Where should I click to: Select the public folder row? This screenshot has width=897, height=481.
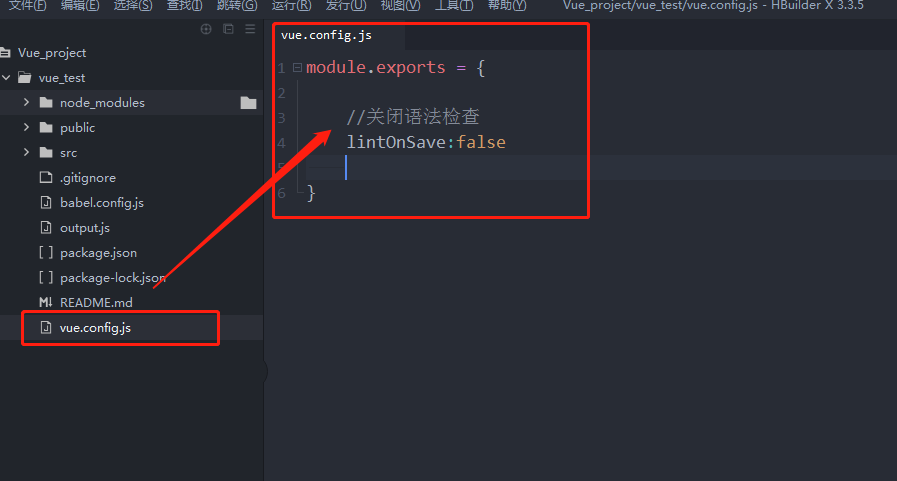[132, 128]
